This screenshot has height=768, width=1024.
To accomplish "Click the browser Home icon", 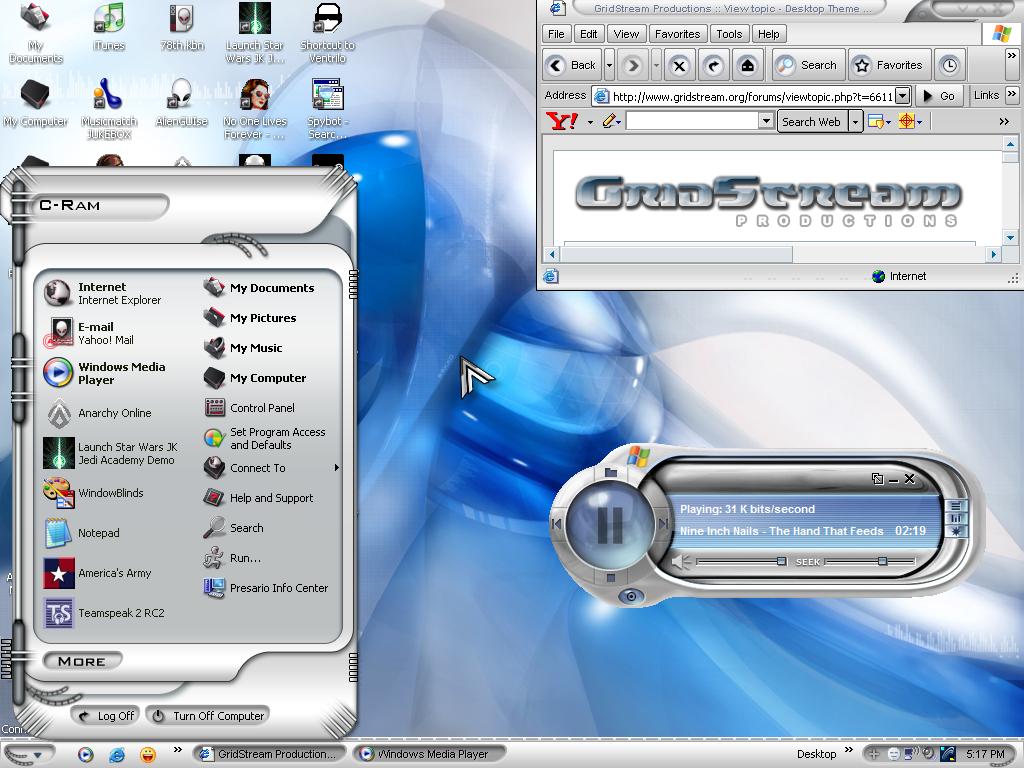I will (747, 66).
